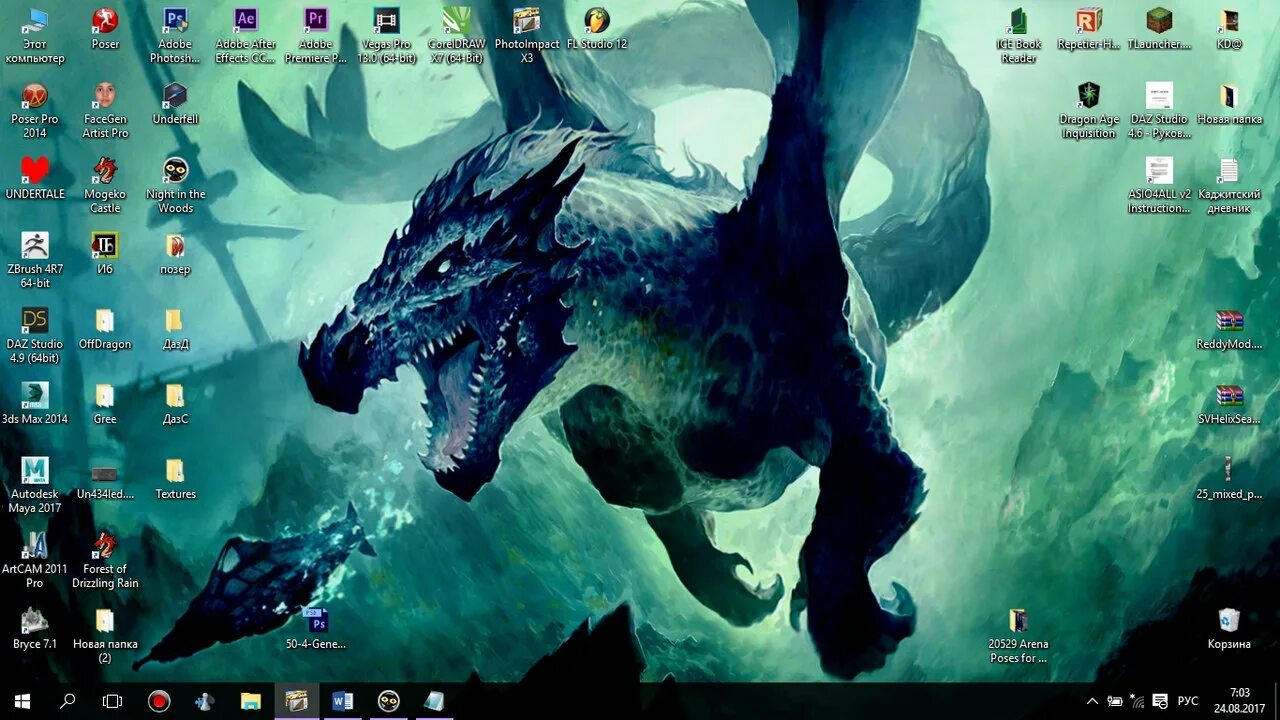Select the Новая папка (2) folder
The image size is (1280, 720).
click(105, 636)
